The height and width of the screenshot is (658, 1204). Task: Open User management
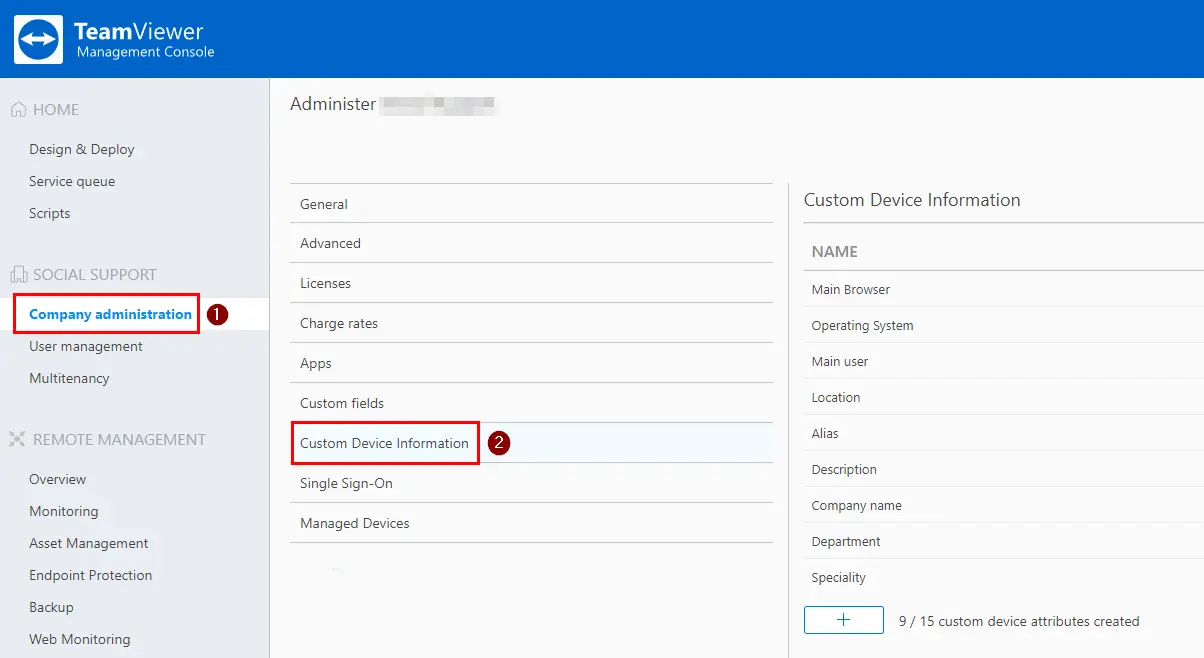86,346
